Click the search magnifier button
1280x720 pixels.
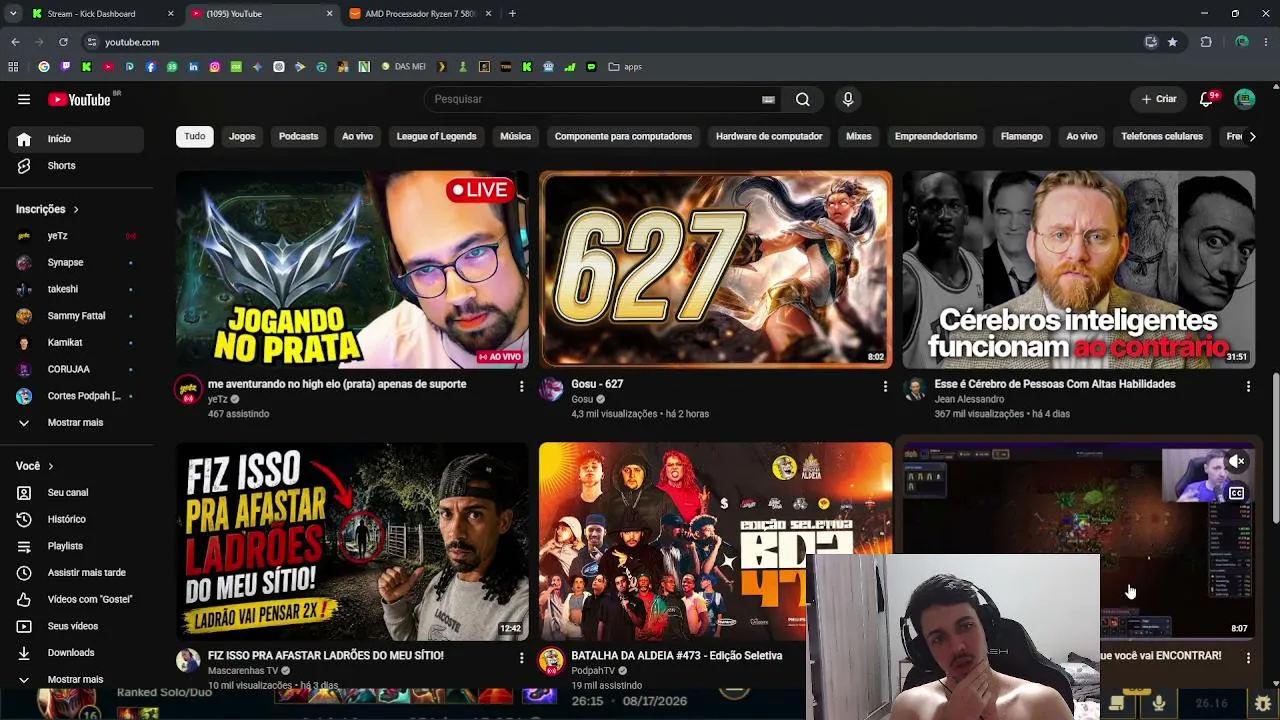coord(802,99)
